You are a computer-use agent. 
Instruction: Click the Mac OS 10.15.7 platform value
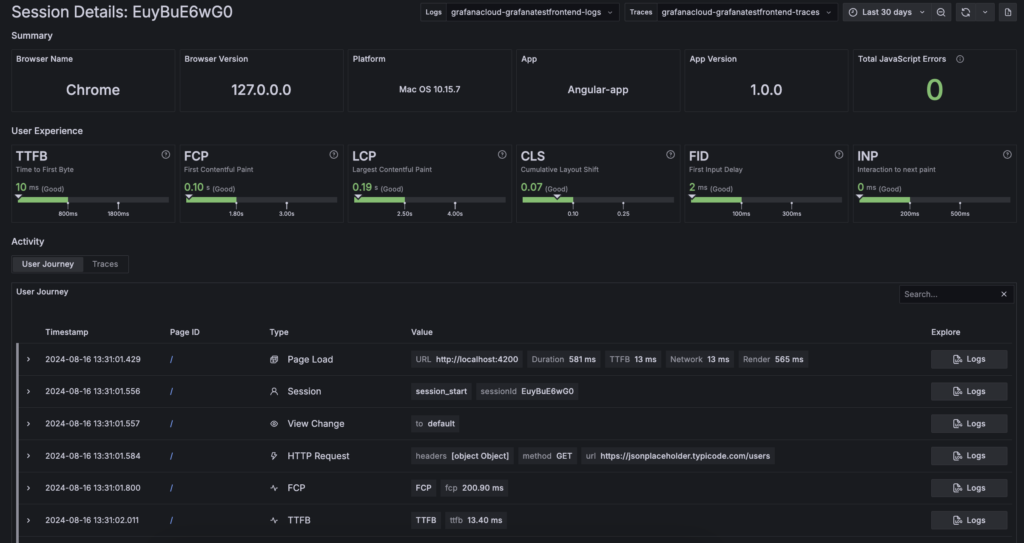430,90
